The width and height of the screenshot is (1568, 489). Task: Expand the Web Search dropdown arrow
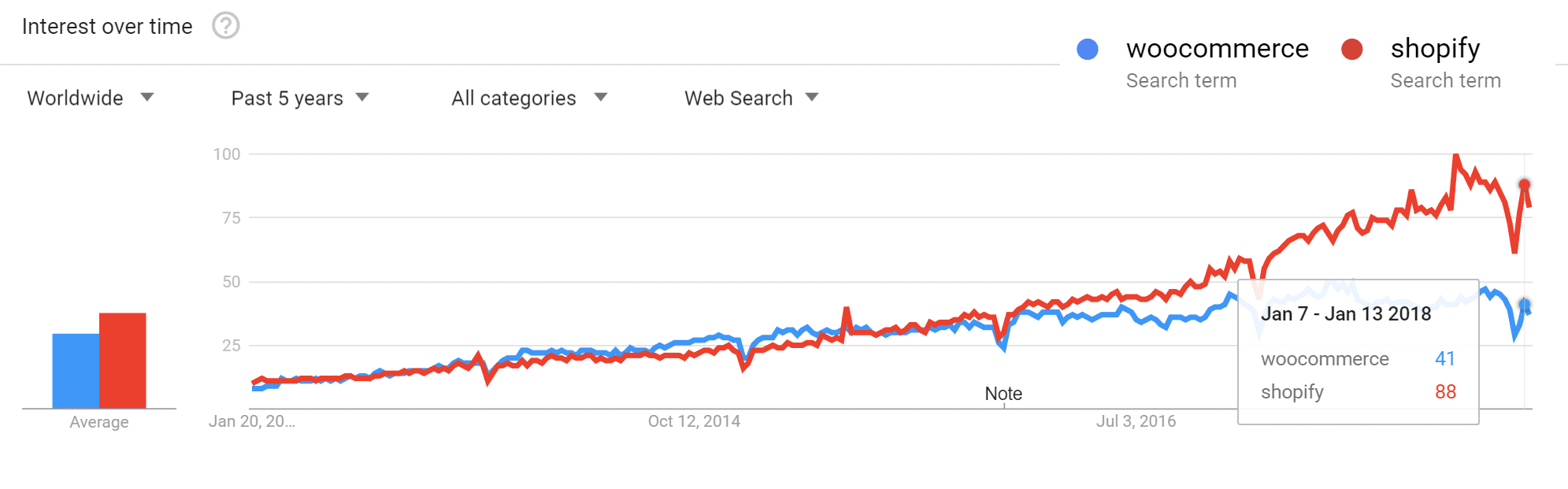[x=812, y=98]
